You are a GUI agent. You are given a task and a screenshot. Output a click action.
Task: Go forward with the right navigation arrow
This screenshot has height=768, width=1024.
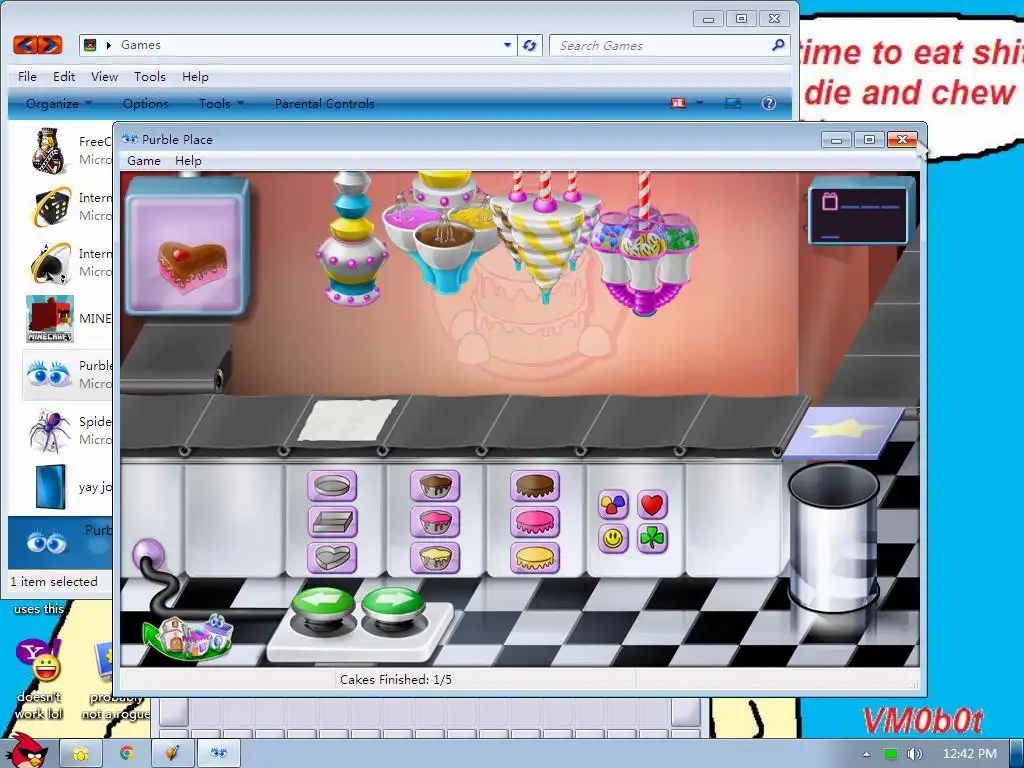[x=50, y=45]
